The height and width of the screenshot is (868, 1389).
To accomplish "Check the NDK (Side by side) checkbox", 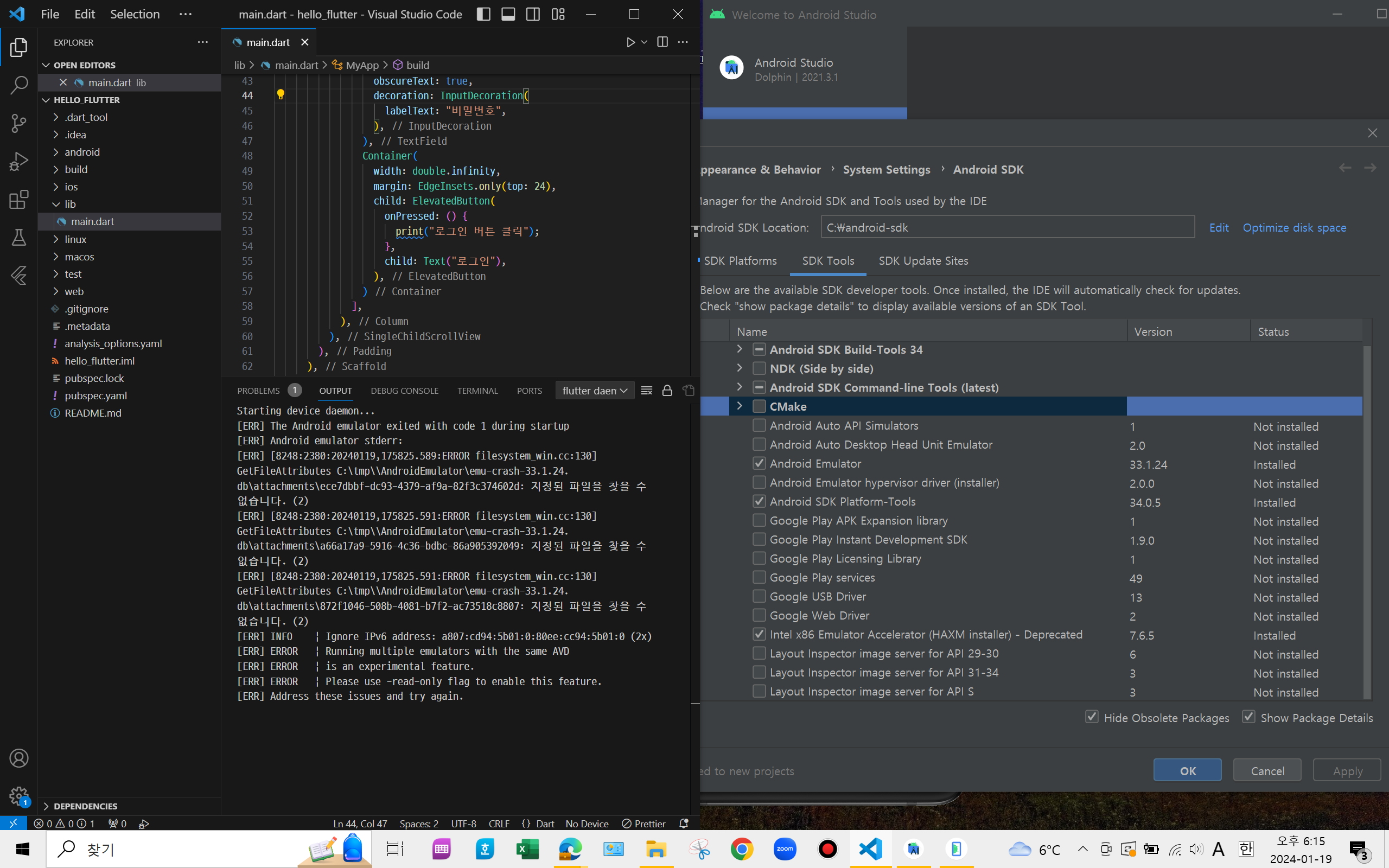I will click(759, 368).
